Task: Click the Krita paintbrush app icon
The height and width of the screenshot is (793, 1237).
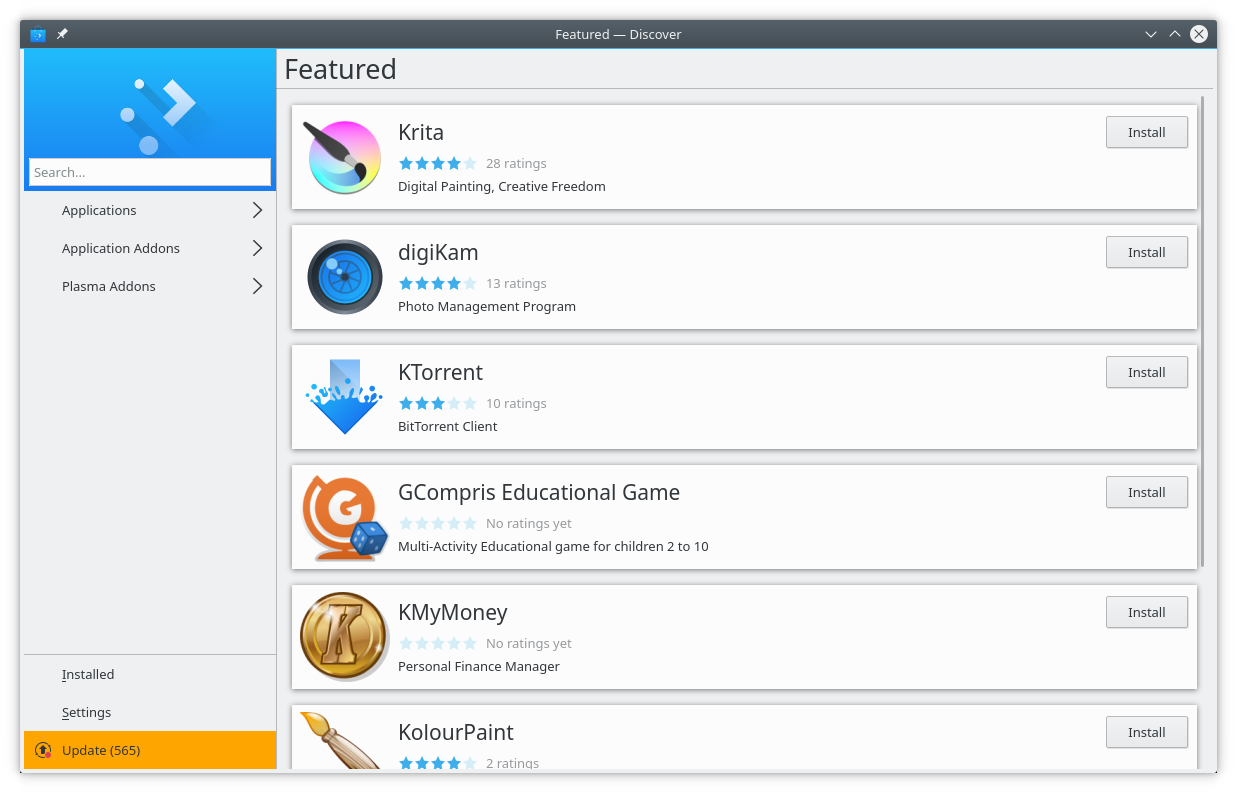Action: (x=343, y=157)
